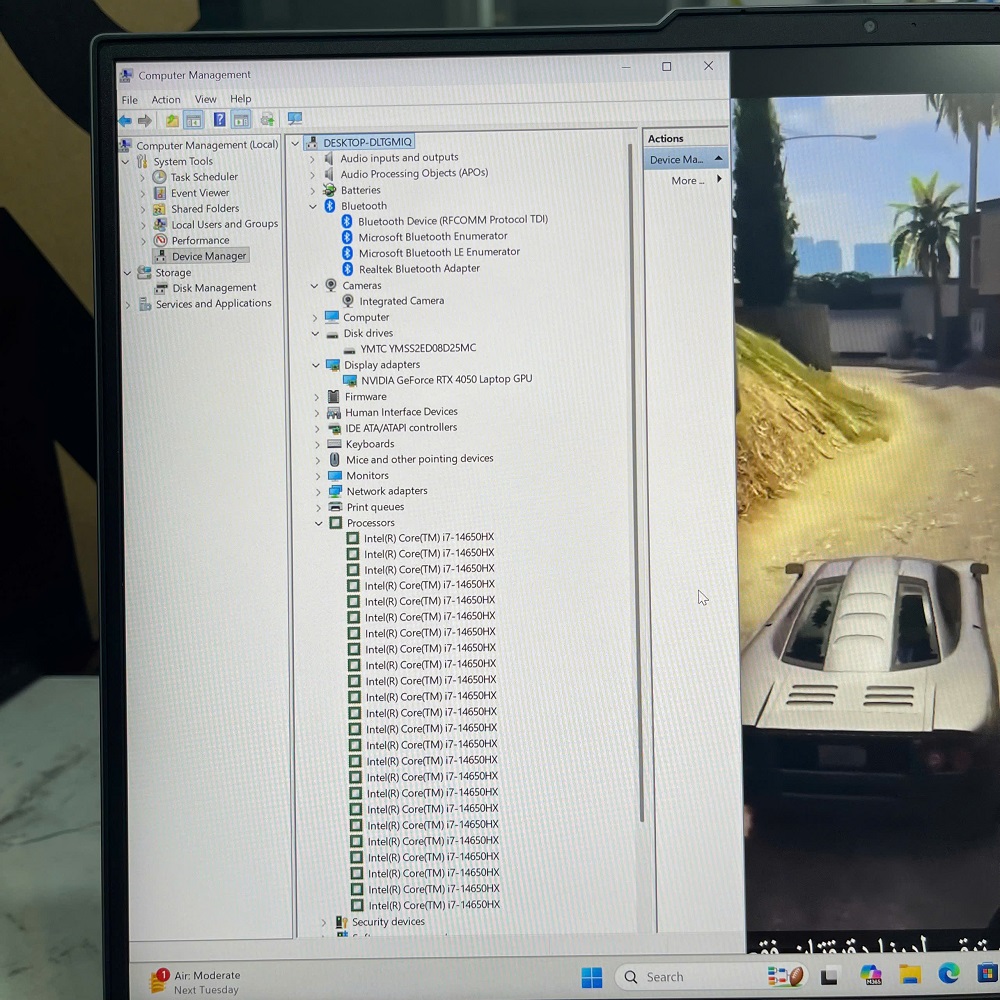
Task: Click More in the Actions pane
Action: click(687, 181)
